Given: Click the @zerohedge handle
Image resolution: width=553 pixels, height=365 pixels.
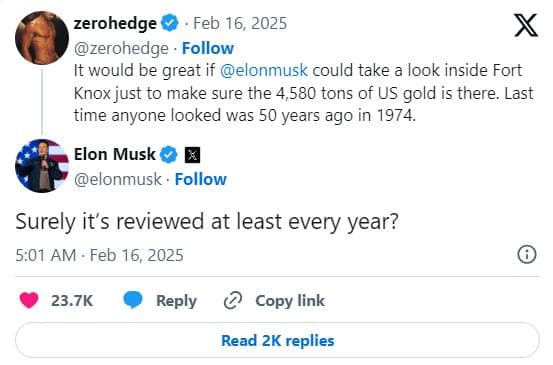Looking at the screenshot, I should click(121, 48).
